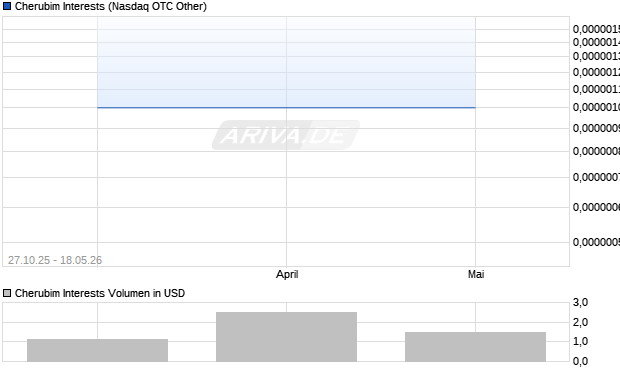Click the 'Cherubim Interests Volumen in USD' label
This screenshot has width=620, height=371.
point(100,293)
